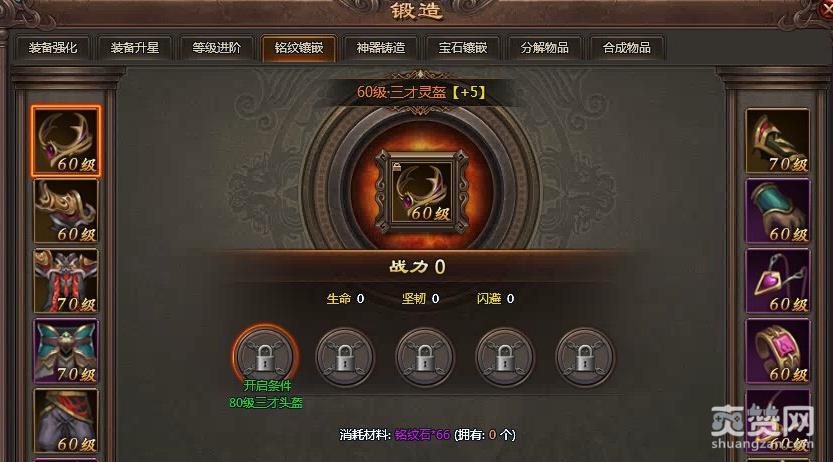Click the second locked inscription slot
833x462 pixels.
point(344,357)
